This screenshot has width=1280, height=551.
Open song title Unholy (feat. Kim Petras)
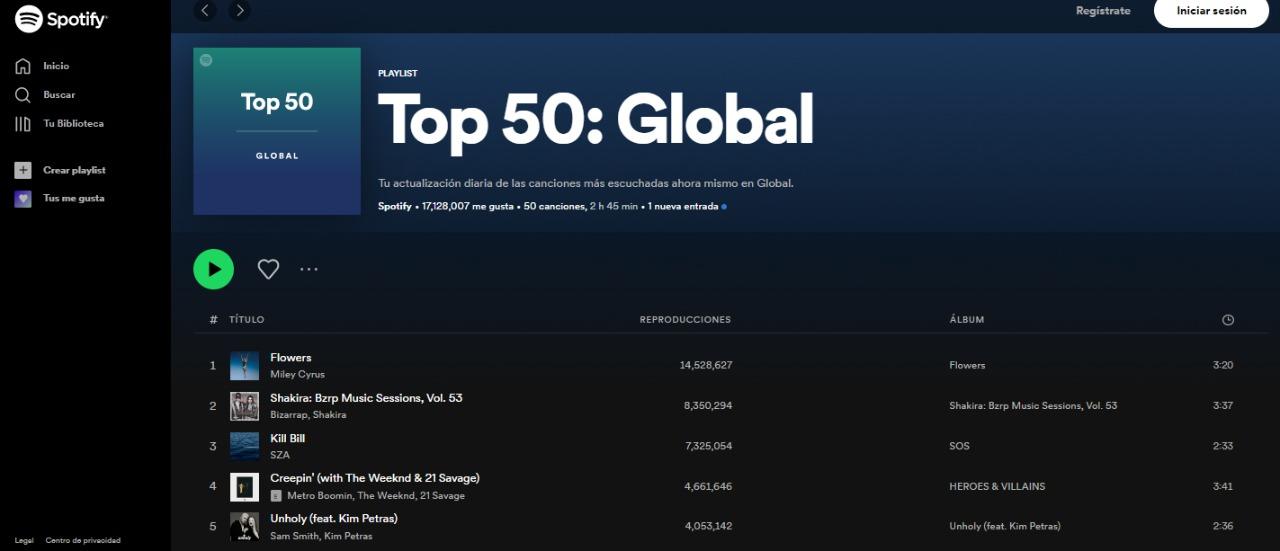point(334,518)
